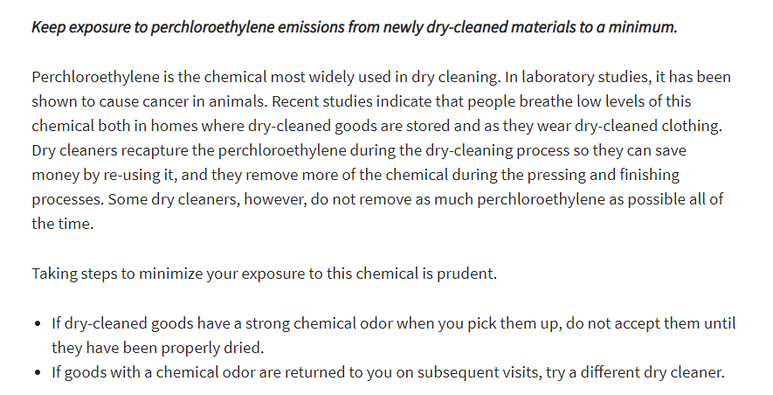
Task: Click the text "they have been properly dried."
Action: 158,348
